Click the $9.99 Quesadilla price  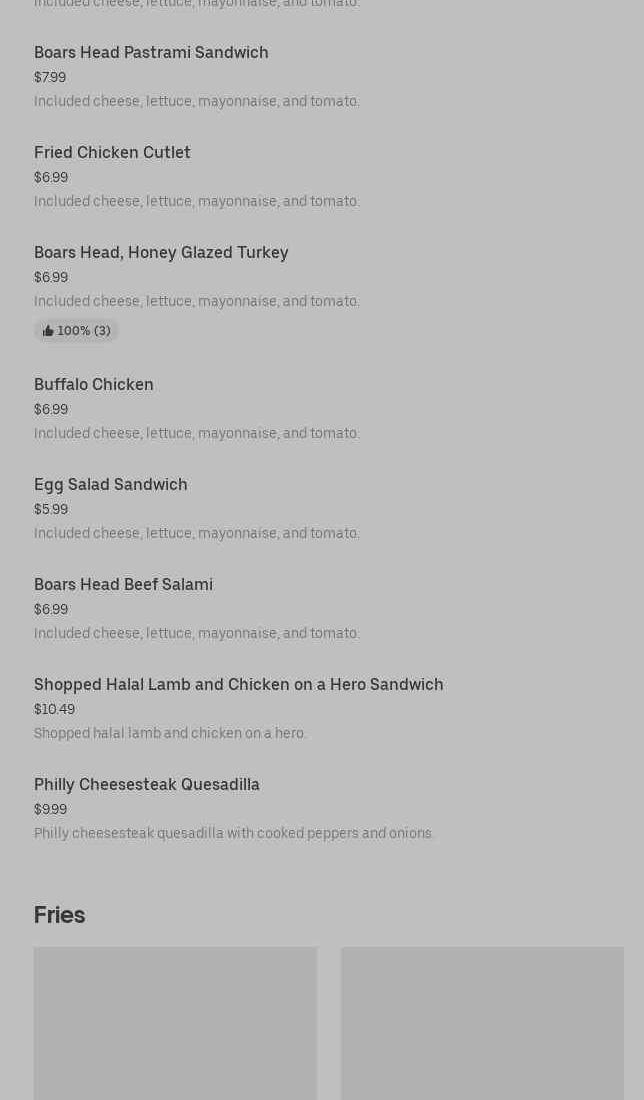(x=50, y=809)
